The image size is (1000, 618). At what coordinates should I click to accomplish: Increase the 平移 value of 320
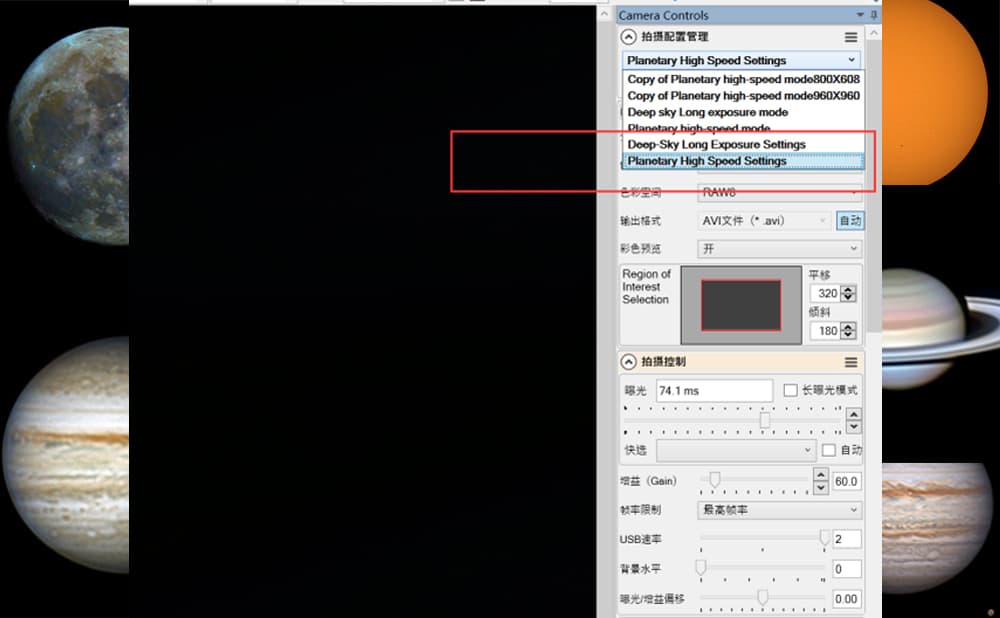pos(849,290)
